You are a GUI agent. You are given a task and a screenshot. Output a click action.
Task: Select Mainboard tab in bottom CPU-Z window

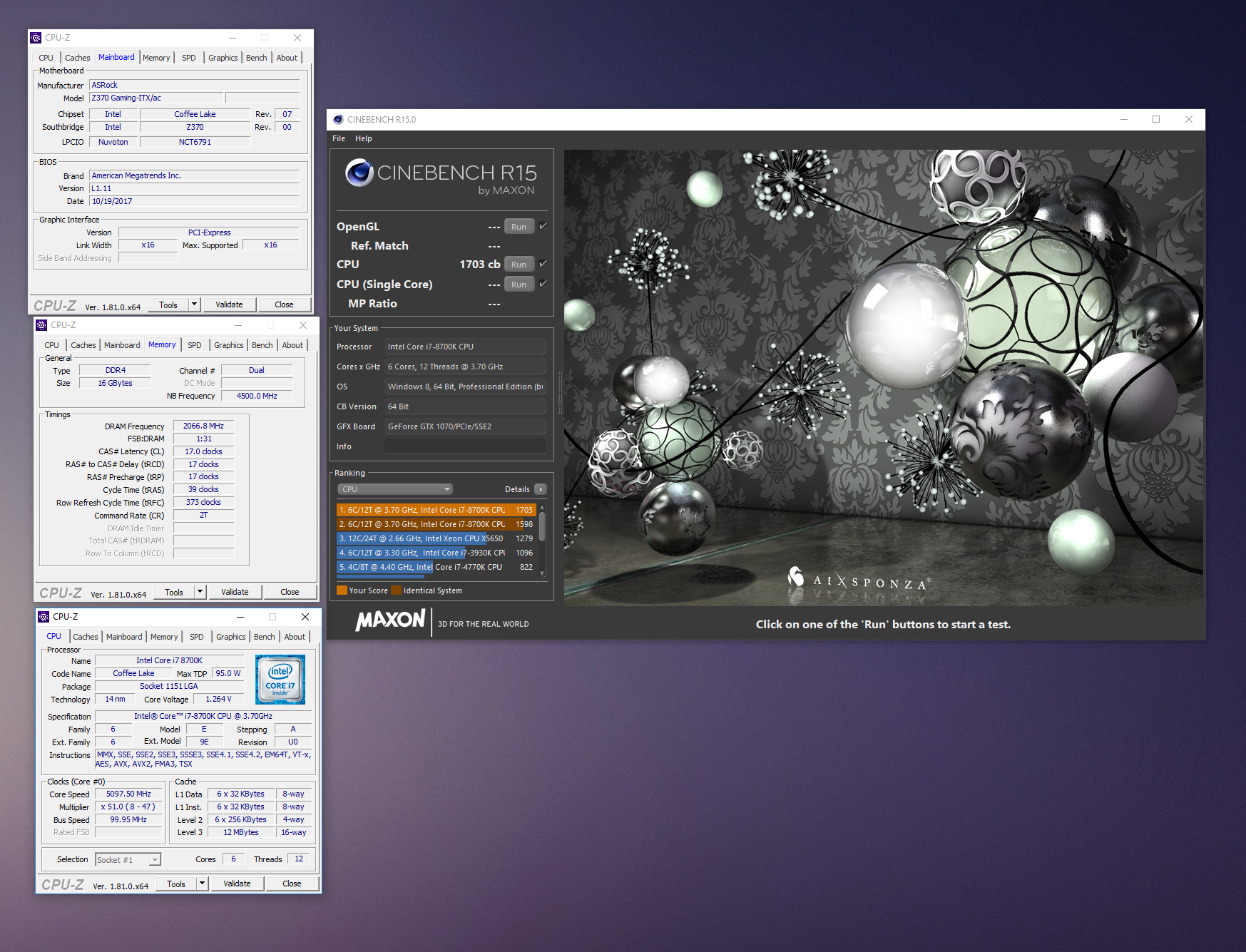(x=124, y=637)
